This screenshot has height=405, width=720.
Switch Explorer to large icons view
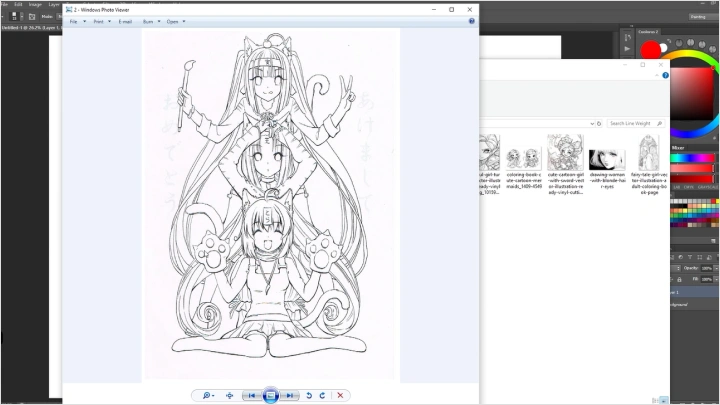point(664,400)
